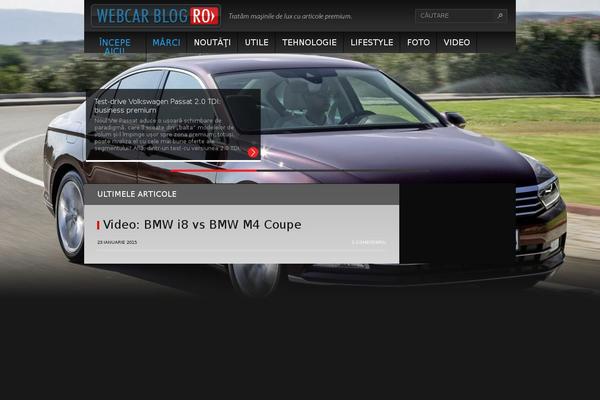Open the Începe aici menu item
Screen dimensions: 600x400
click(115, 47)
